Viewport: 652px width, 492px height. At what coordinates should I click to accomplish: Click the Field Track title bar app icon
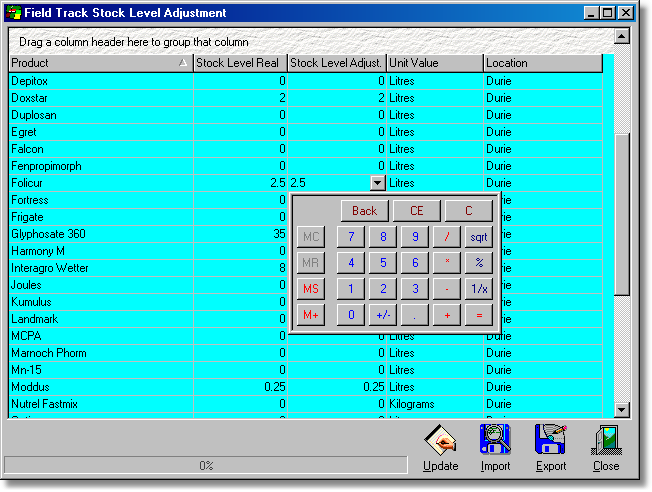[13, 12]
